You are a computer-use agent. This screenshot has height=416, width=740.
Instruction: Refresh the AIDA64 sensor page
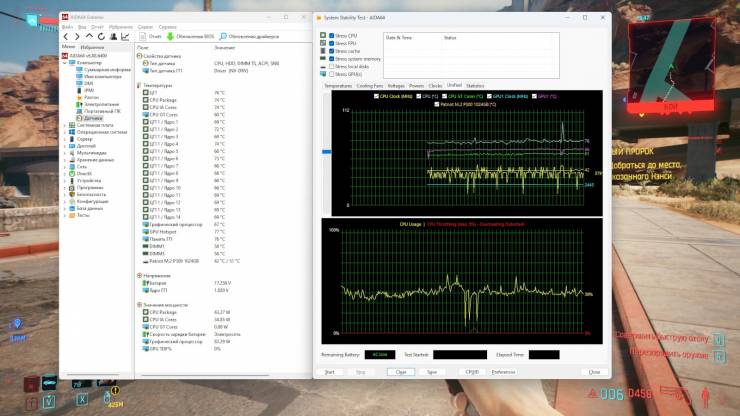[x=101, y=36]
